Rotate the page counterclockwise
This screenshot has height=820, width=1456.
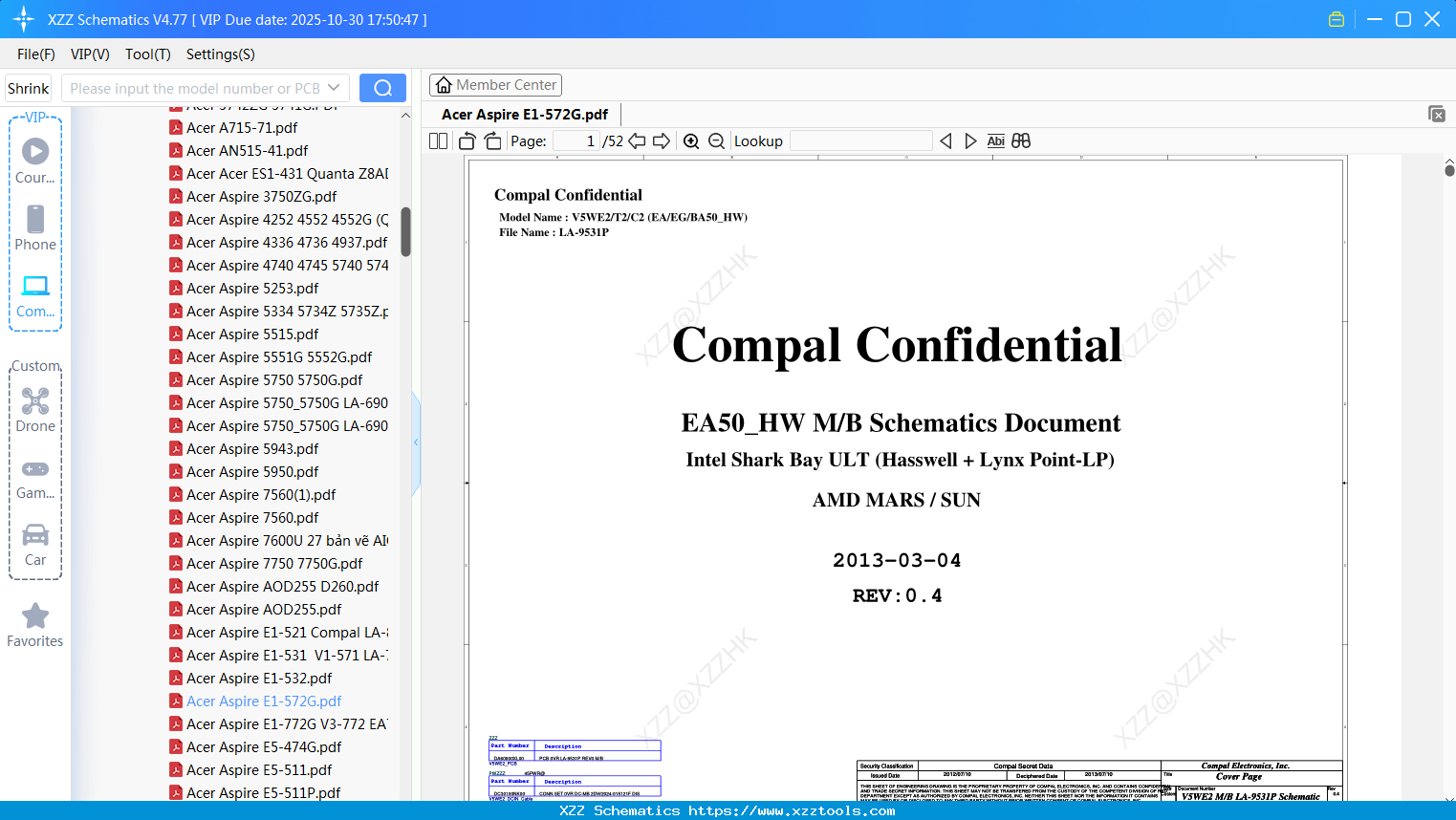(x=467, y=141)
